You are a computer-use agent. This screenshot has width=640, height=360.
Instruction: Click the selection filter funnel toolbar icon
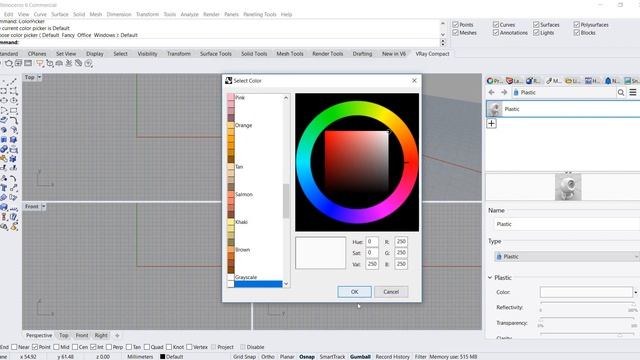40,63
